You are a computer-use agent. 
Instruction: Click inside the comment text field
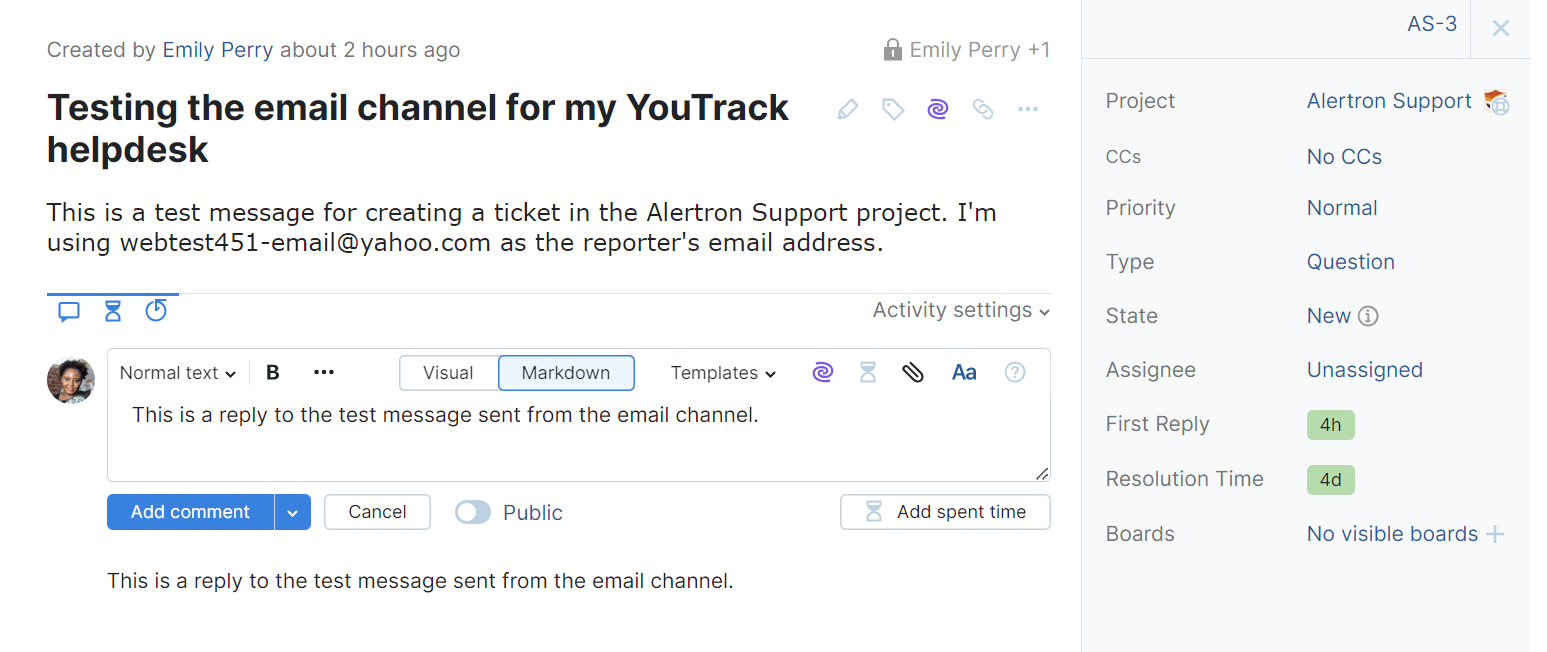(x=579, y=438)
